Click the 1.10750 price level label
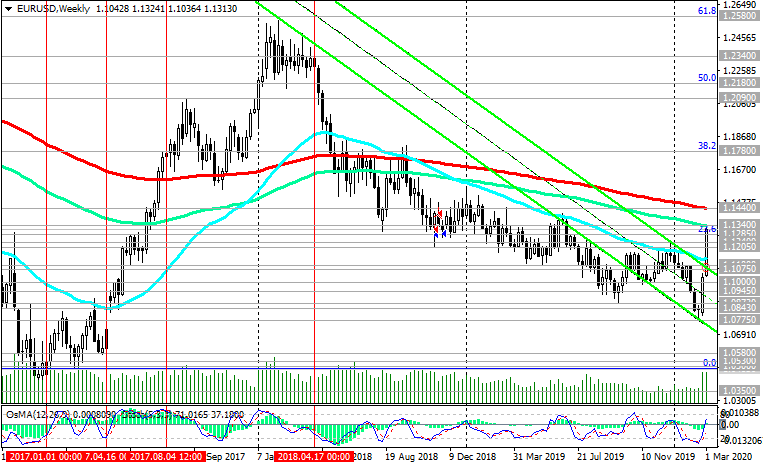 pos(739,269)
